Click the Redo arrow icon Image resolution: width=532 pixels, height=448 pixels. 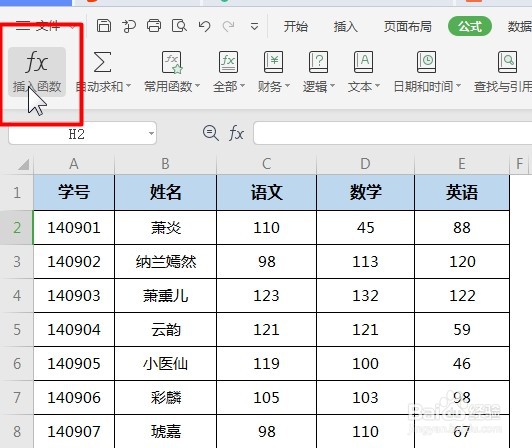(x=229, y=26)
